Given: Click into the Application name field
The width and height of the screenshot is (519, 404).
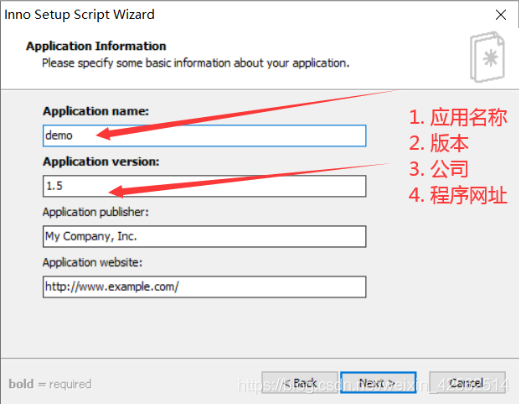Looking at the screenshot, I should [x=204, y=136].
